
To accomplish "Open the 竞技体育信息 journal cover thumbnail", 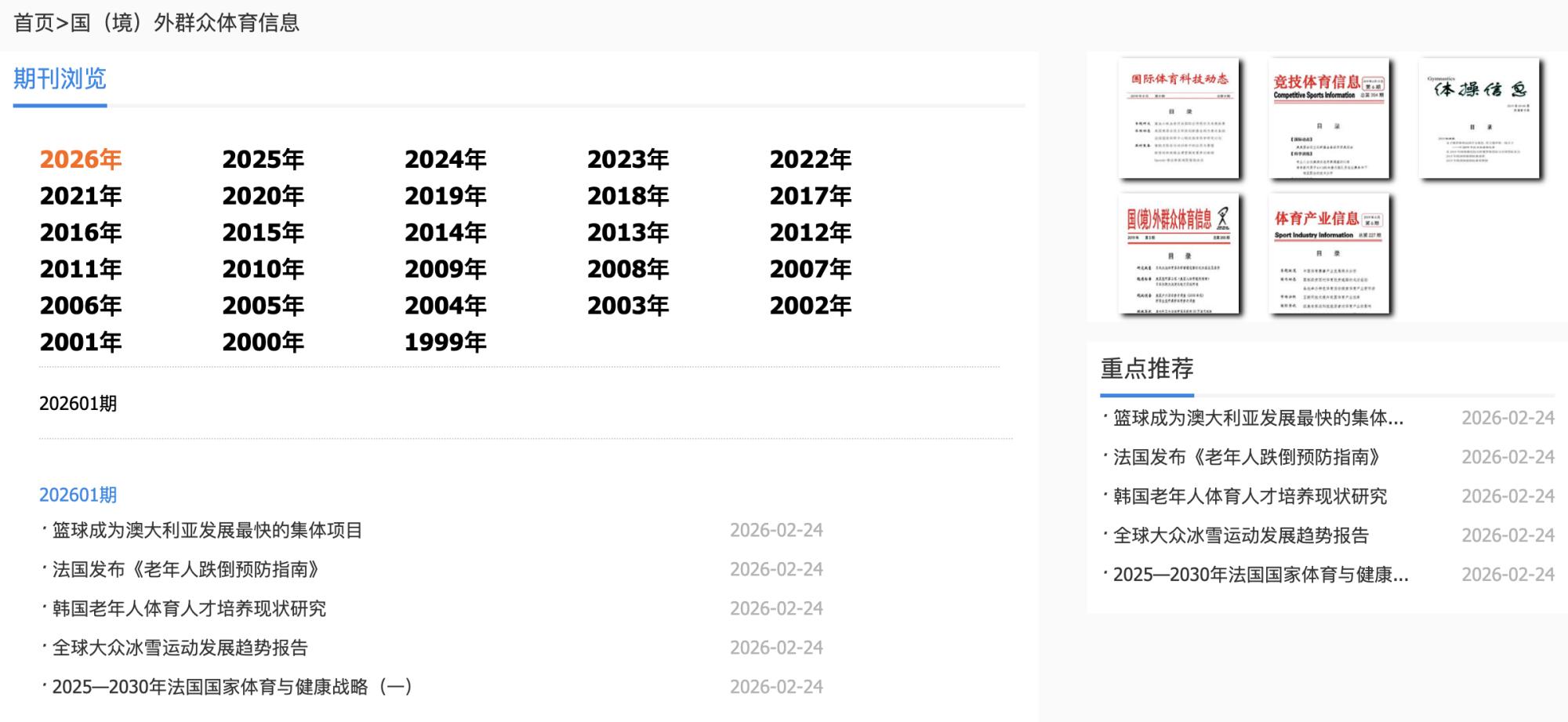I will 1328,118.
